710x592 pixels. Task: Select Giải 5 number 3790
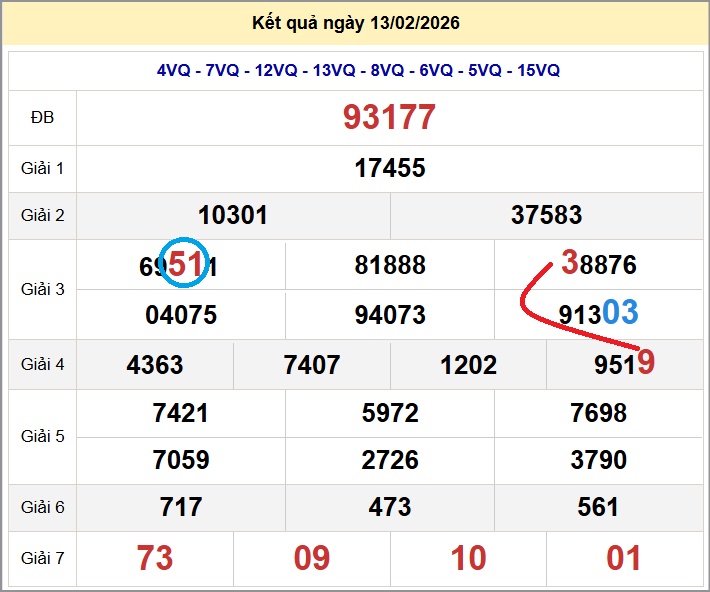pos(598,460)
